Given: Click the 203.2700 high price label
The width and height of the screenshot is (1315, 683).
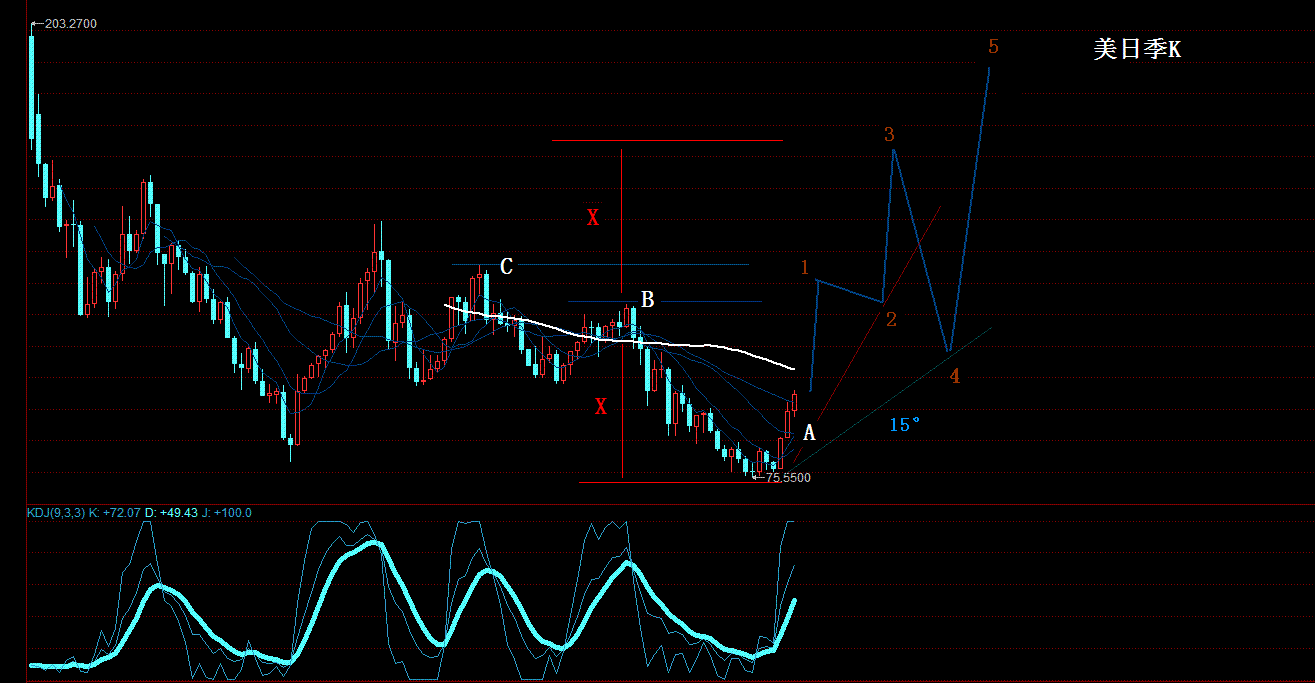Looking at the screenshot, I should [x=71, y=23].
